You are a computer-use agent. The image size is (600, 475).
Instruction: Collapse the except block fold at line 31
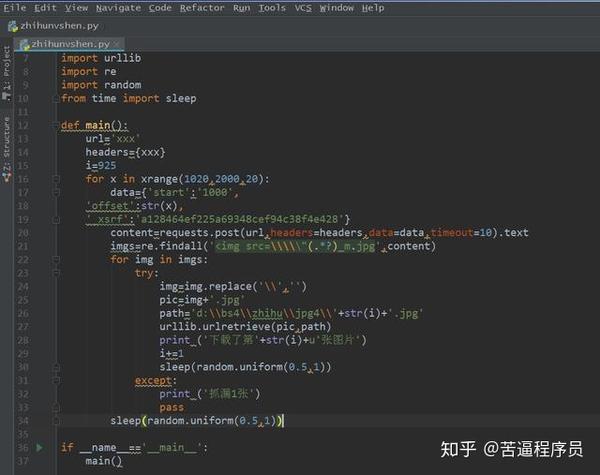pyautogui.click(x=56, y=381)
